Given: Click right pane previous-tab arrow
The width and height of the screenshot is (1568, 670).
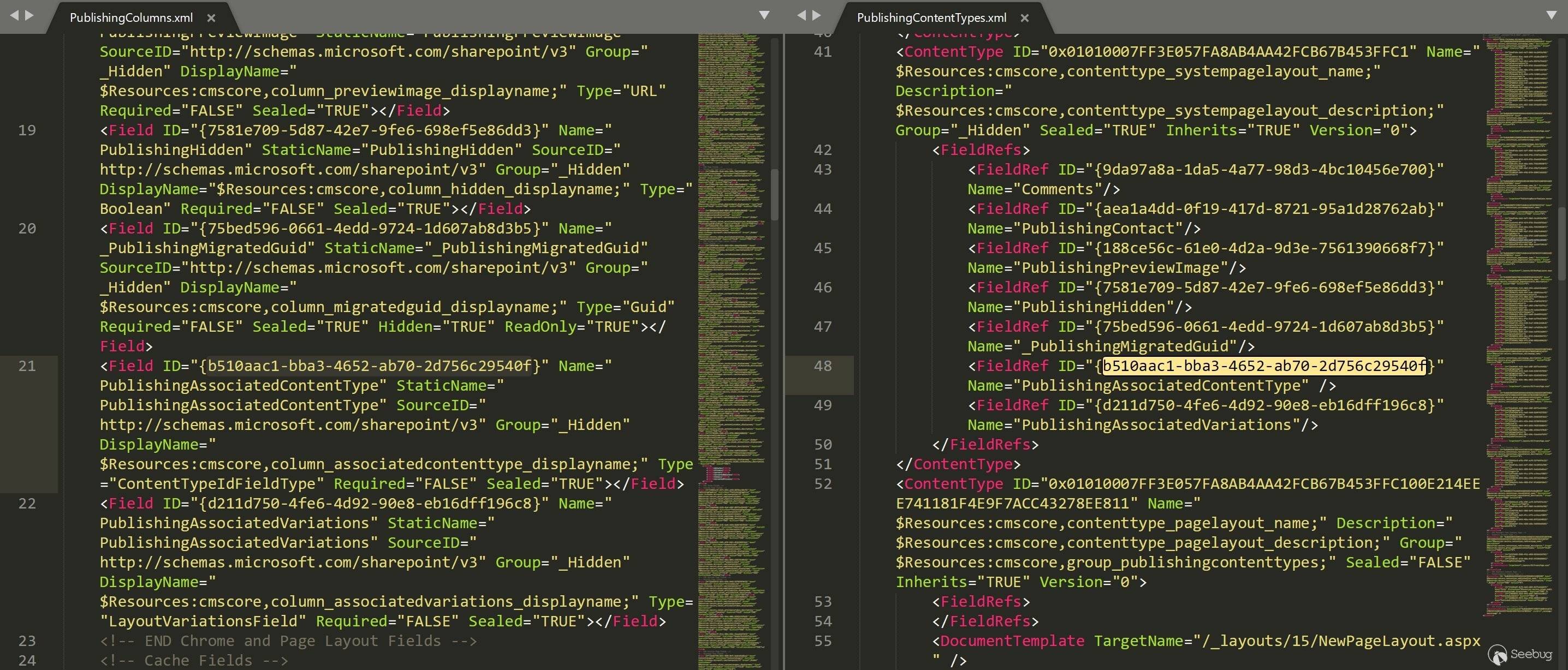Looking at the screenshot, I should [801, 15].
